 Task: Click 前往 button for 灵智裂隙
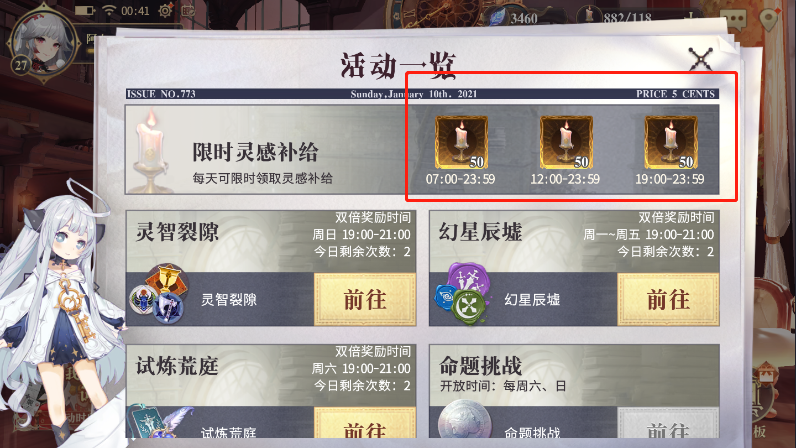pos(365,300)
